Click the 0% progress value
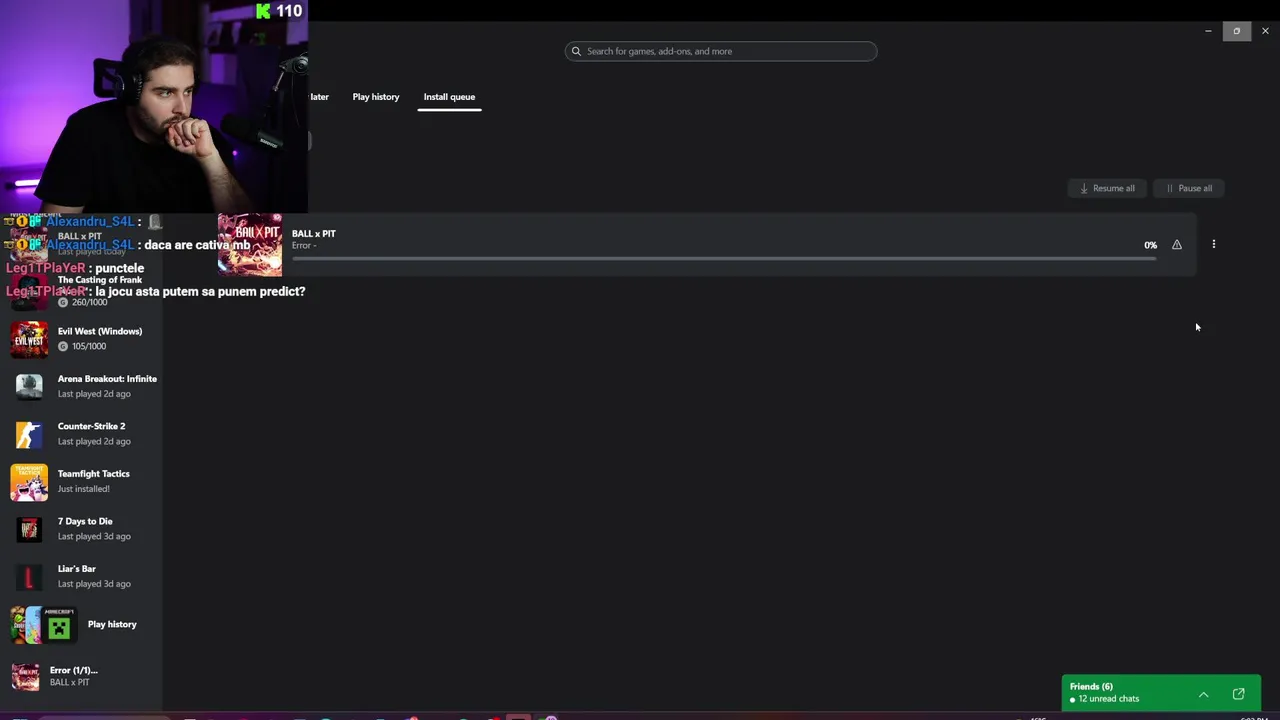The width and height of the screenshot is (1280, 720). (1150, 245)
